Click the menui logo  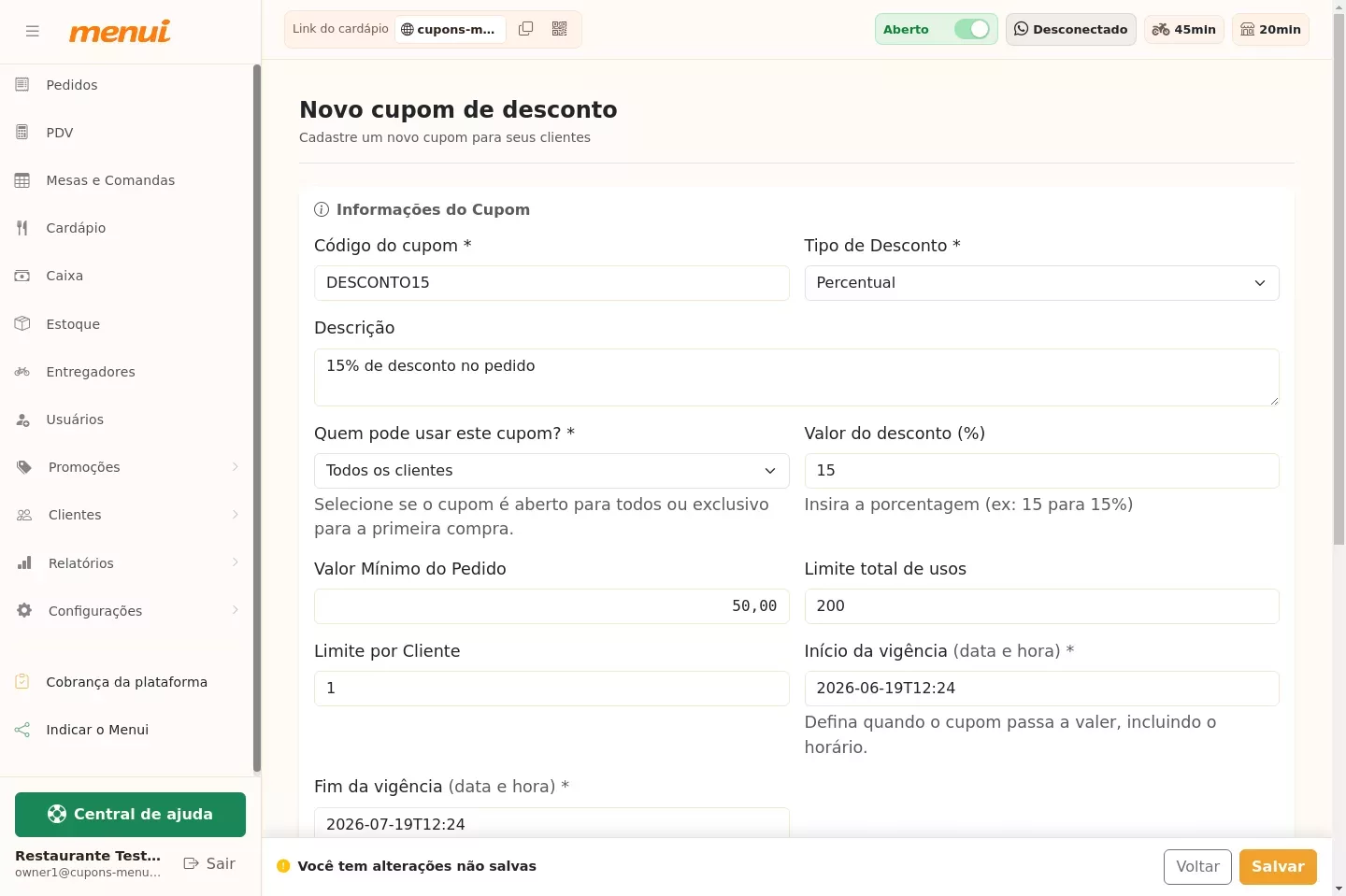pos(120,31)
